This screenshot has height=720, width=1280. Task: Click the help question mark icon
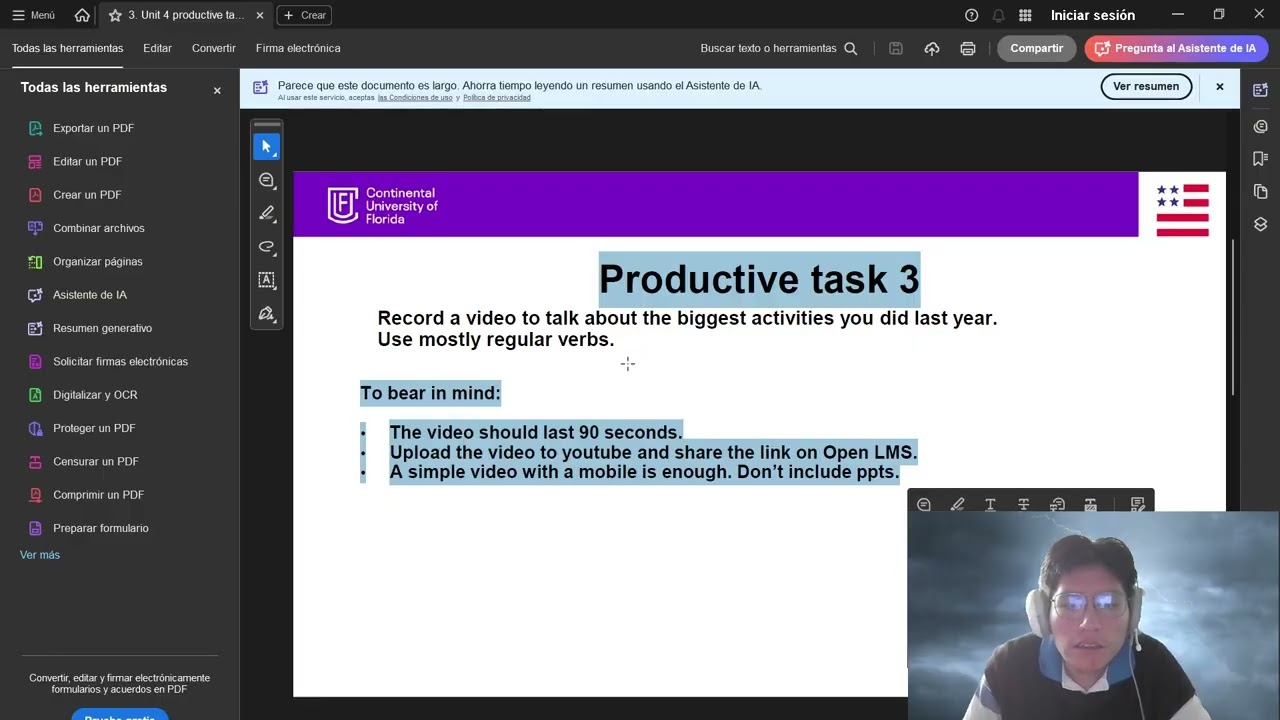click(x=971, y=15)
